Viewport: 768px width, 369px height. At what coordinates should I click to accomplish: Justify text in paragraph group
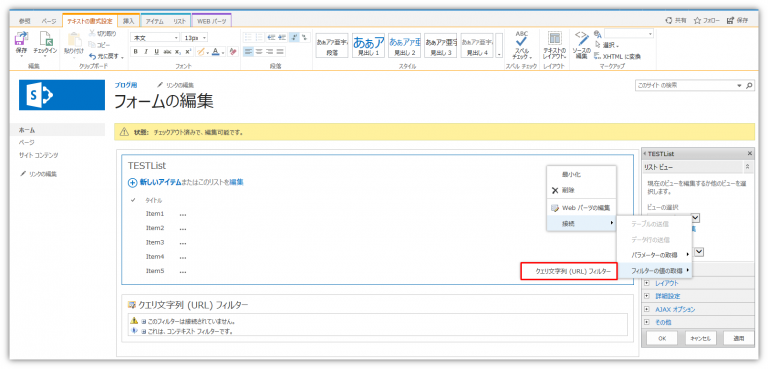click(x=281, y=51)
